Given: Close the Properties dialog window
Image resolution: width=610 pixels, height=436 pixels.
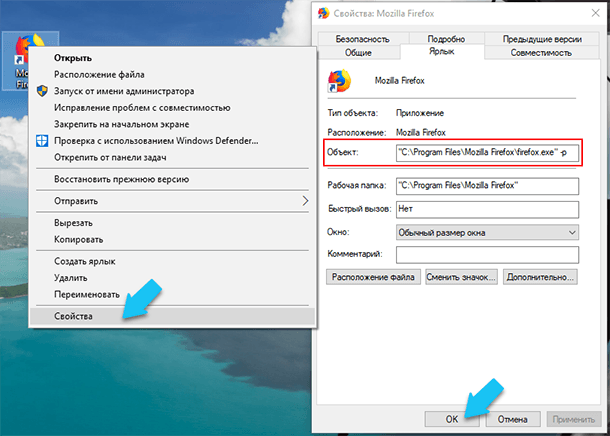Looking at the screenshot, I should 596,13.
